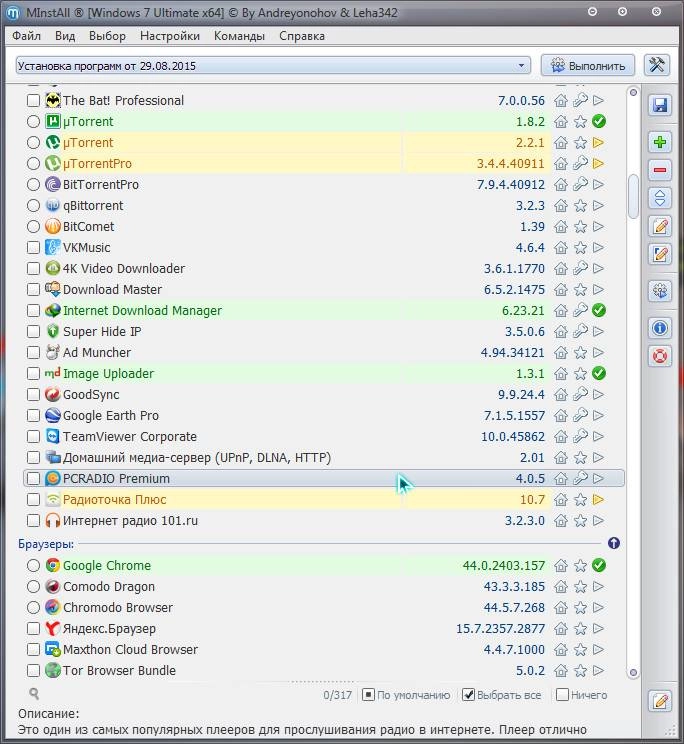
Task: Select the Радиоточка Плюс entry
Action: (x=324, y=500)
